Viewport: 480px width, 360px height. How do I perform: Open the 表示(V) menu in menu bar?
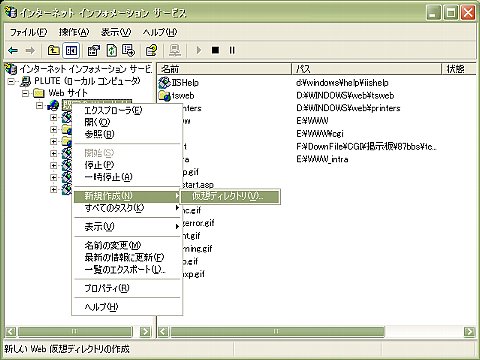click(x=116, y=32)
